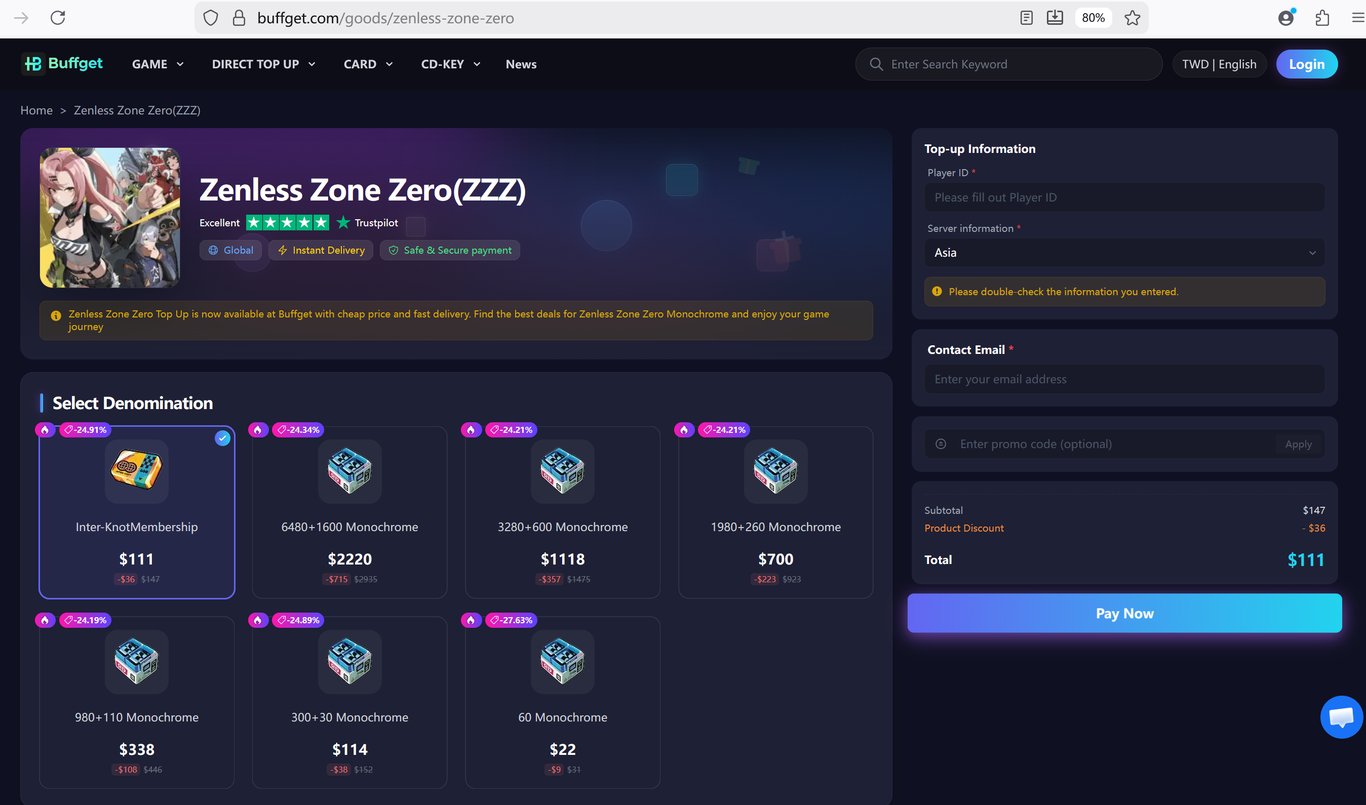Click the 6480+1600 Monochrome cube icon

point(350,472)
